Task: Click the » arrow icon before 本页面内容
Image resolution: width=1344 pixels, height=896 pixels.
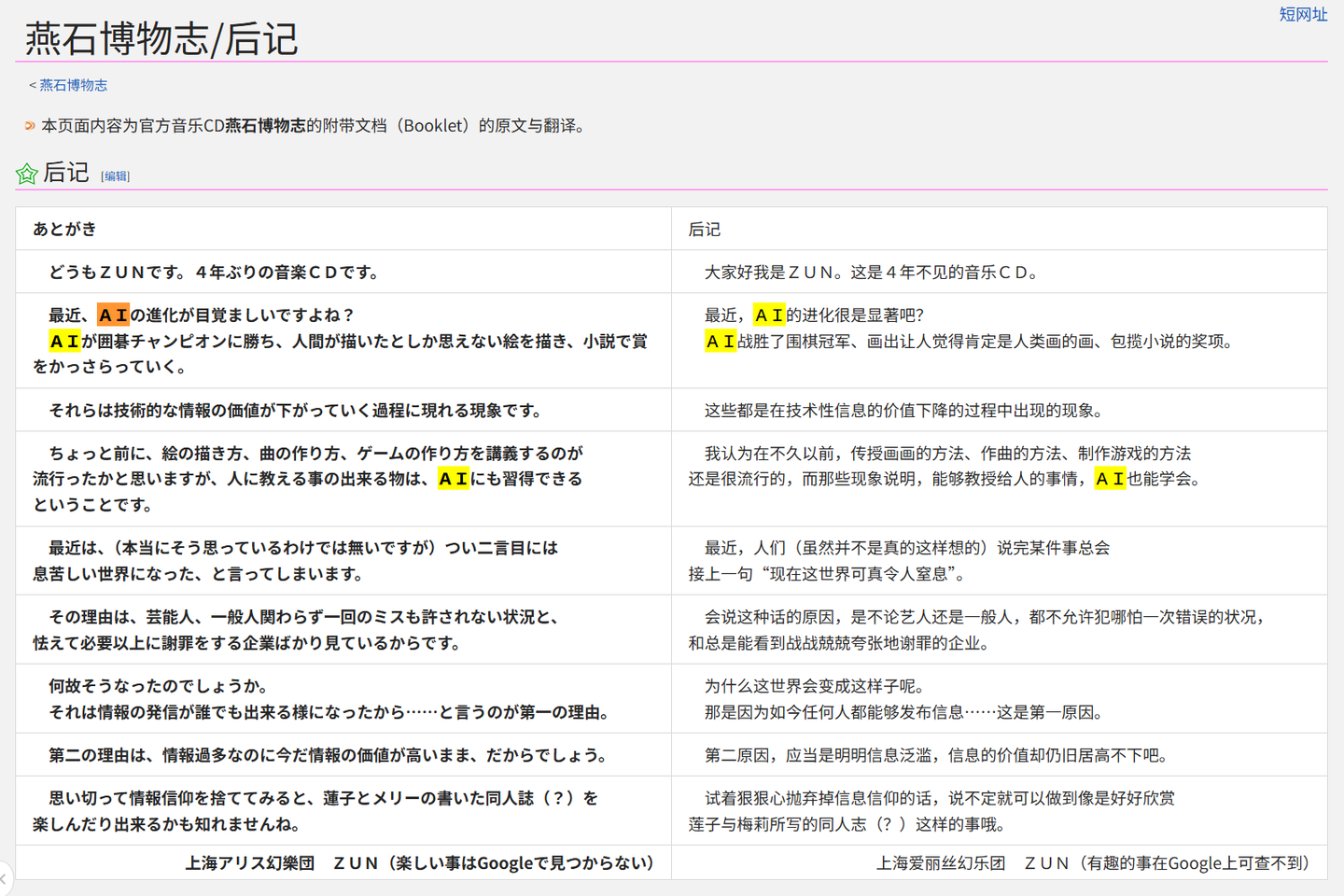Action: [27, 125]
